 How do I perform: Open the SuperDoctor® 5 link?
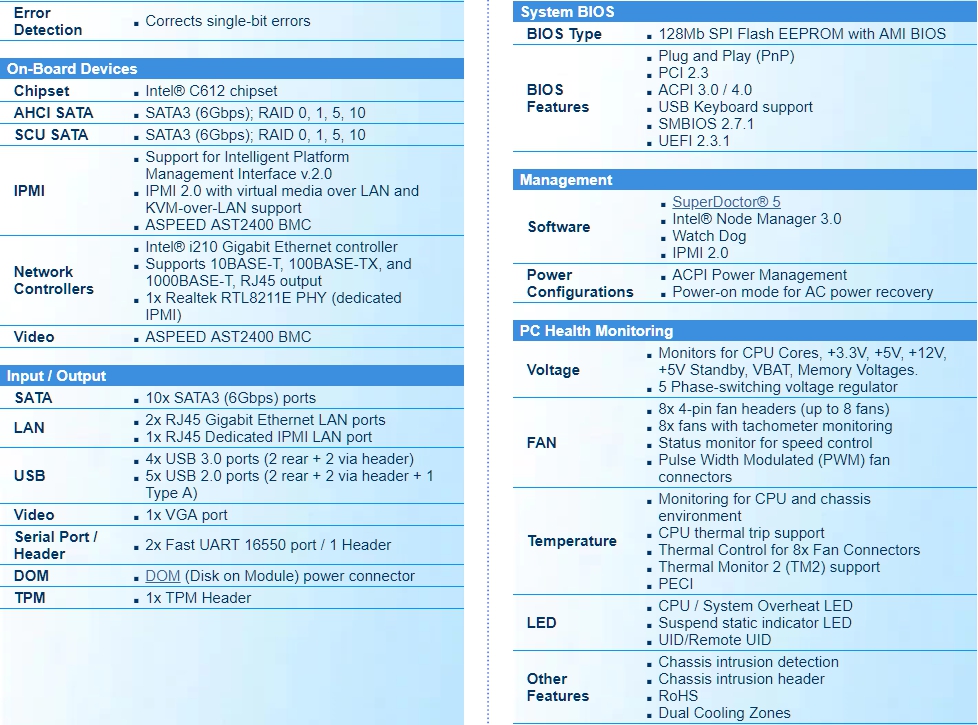click(x=726, y=202)
